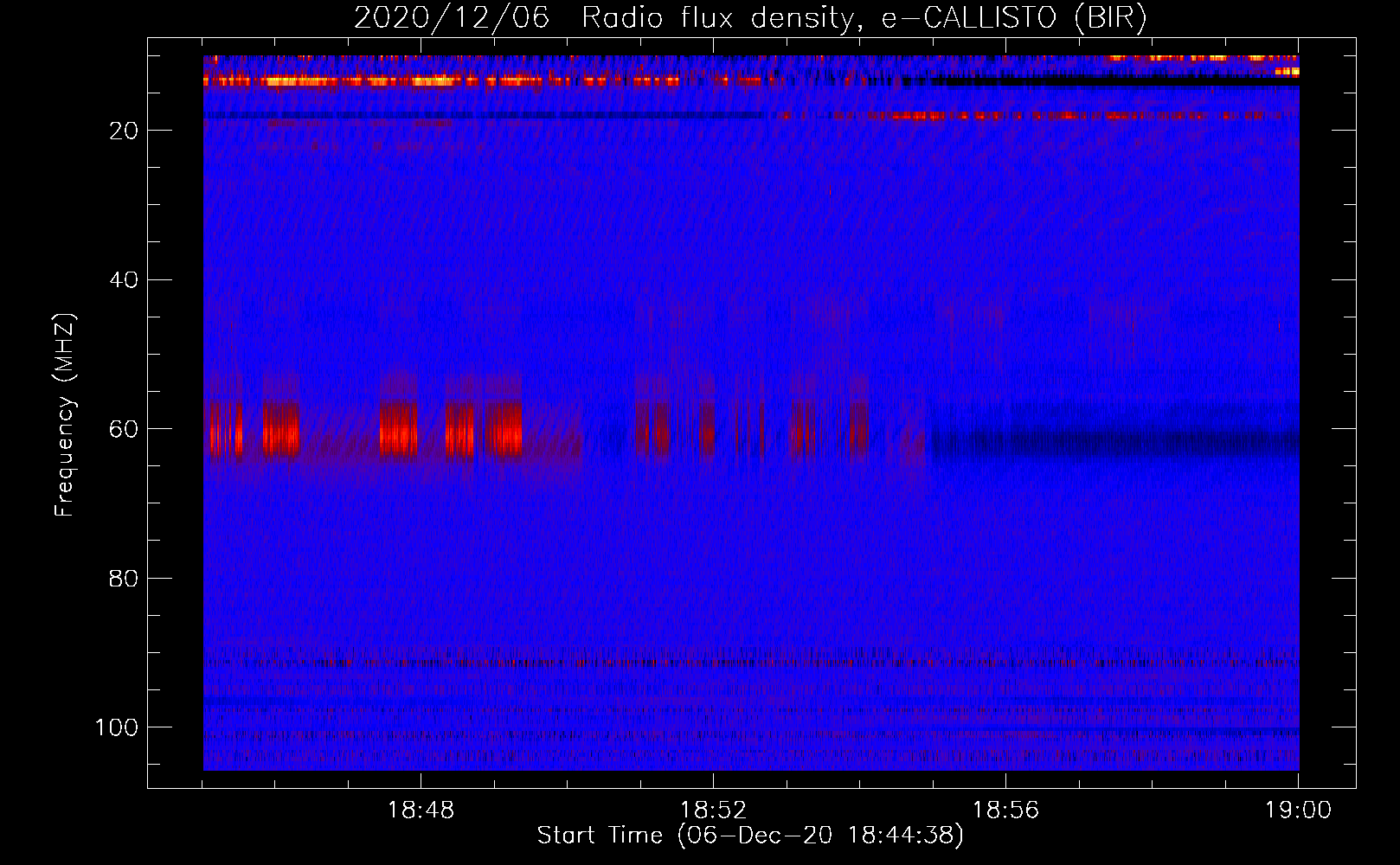
Task: Click the 100 frequency tick label
Action: [x=117, y=727]
